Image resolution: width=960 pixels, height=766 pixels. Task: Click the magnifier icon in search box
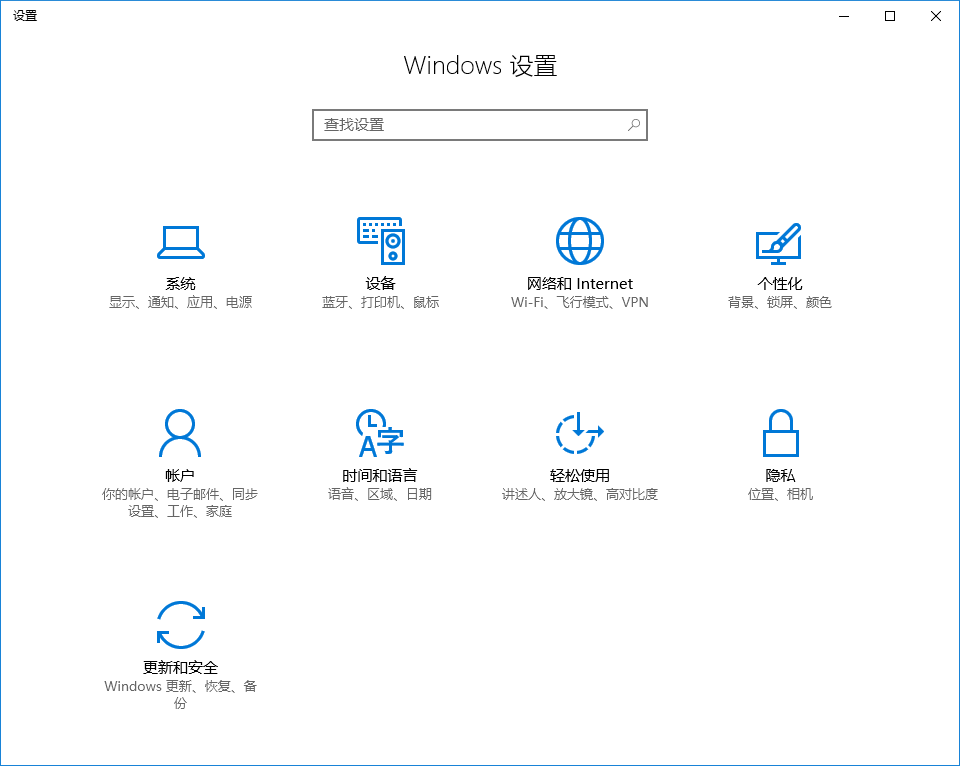coord(634,125)
